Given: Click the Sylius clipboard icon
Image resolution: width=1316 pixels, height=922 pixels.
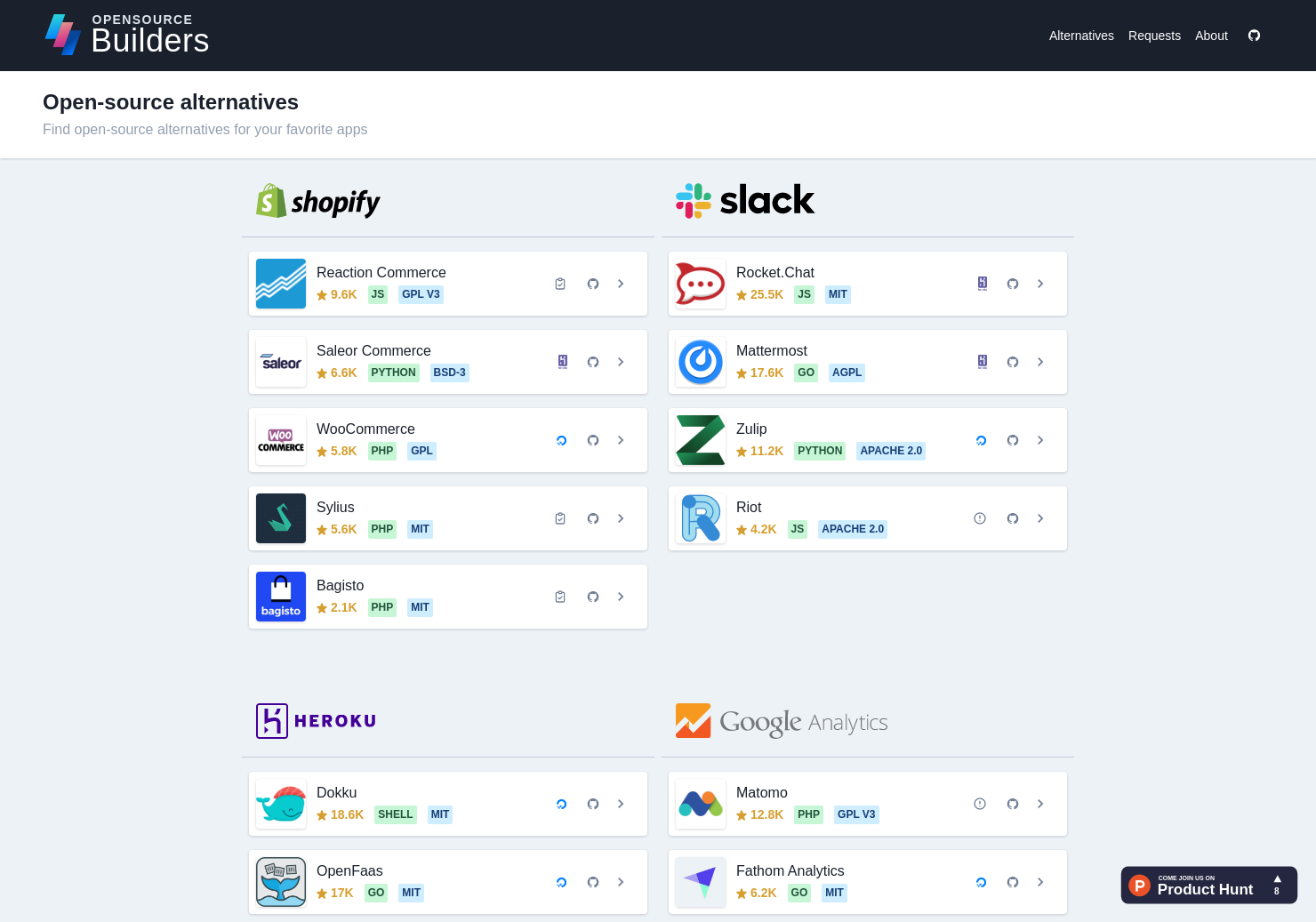Looking at the screenshot, I should coord(560,518).
